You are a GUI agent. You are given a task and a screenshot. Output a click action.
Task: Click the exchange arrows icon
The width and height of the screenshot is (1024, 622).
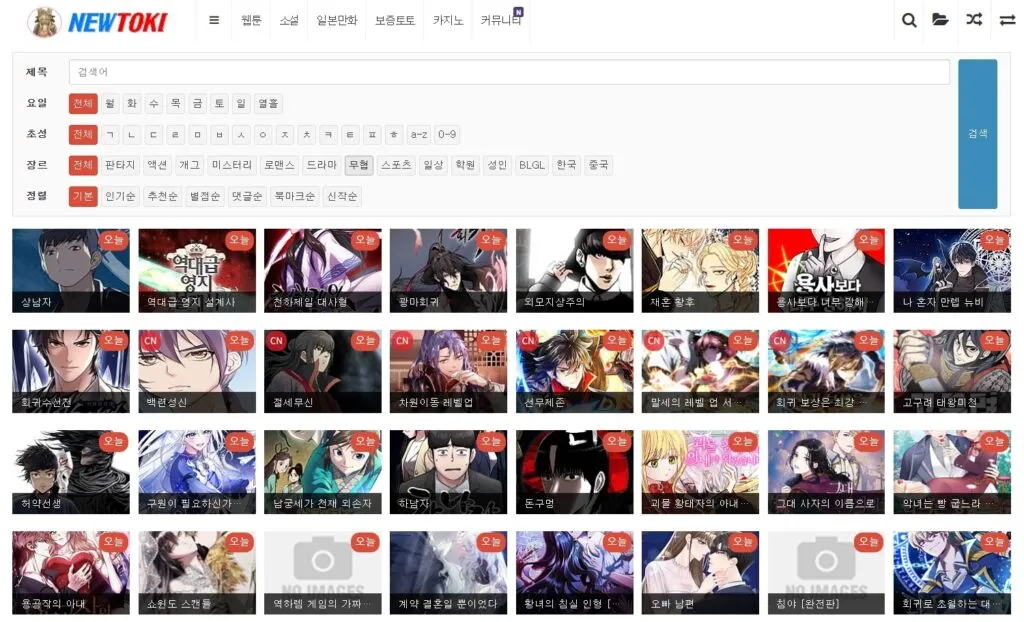pyautogui.click(x=1007, y=20)
